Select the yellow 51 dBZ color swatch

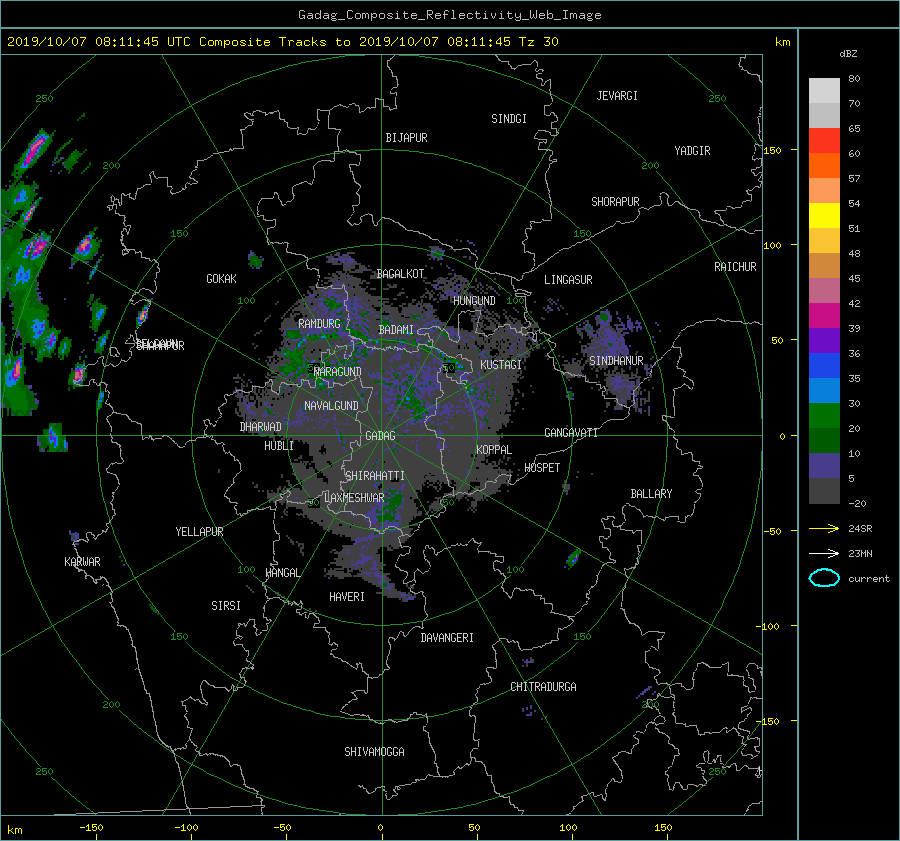click(824, 215)
